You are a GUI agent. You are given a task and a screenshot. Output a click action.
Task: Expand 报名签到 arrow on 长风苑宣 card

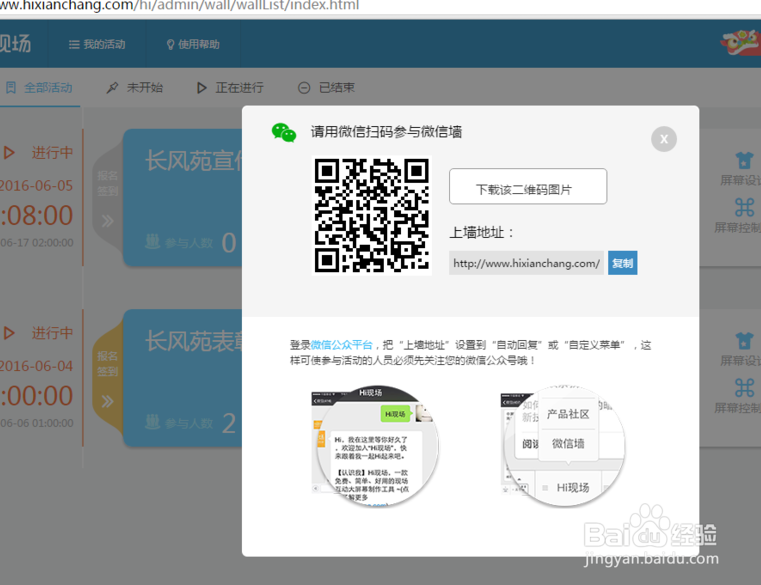coord(108,221)
